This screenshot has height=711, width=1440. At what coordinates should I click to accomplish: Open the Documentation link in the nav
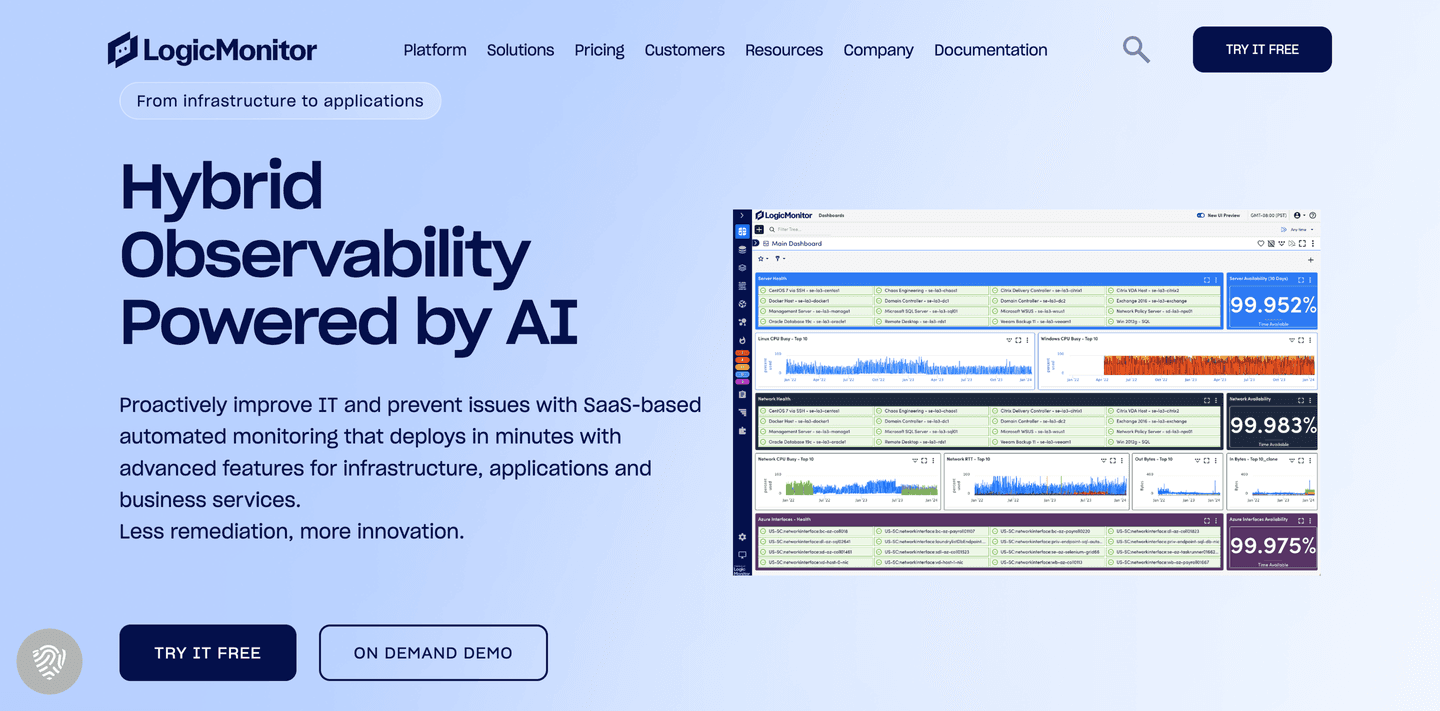click(991, 50)
